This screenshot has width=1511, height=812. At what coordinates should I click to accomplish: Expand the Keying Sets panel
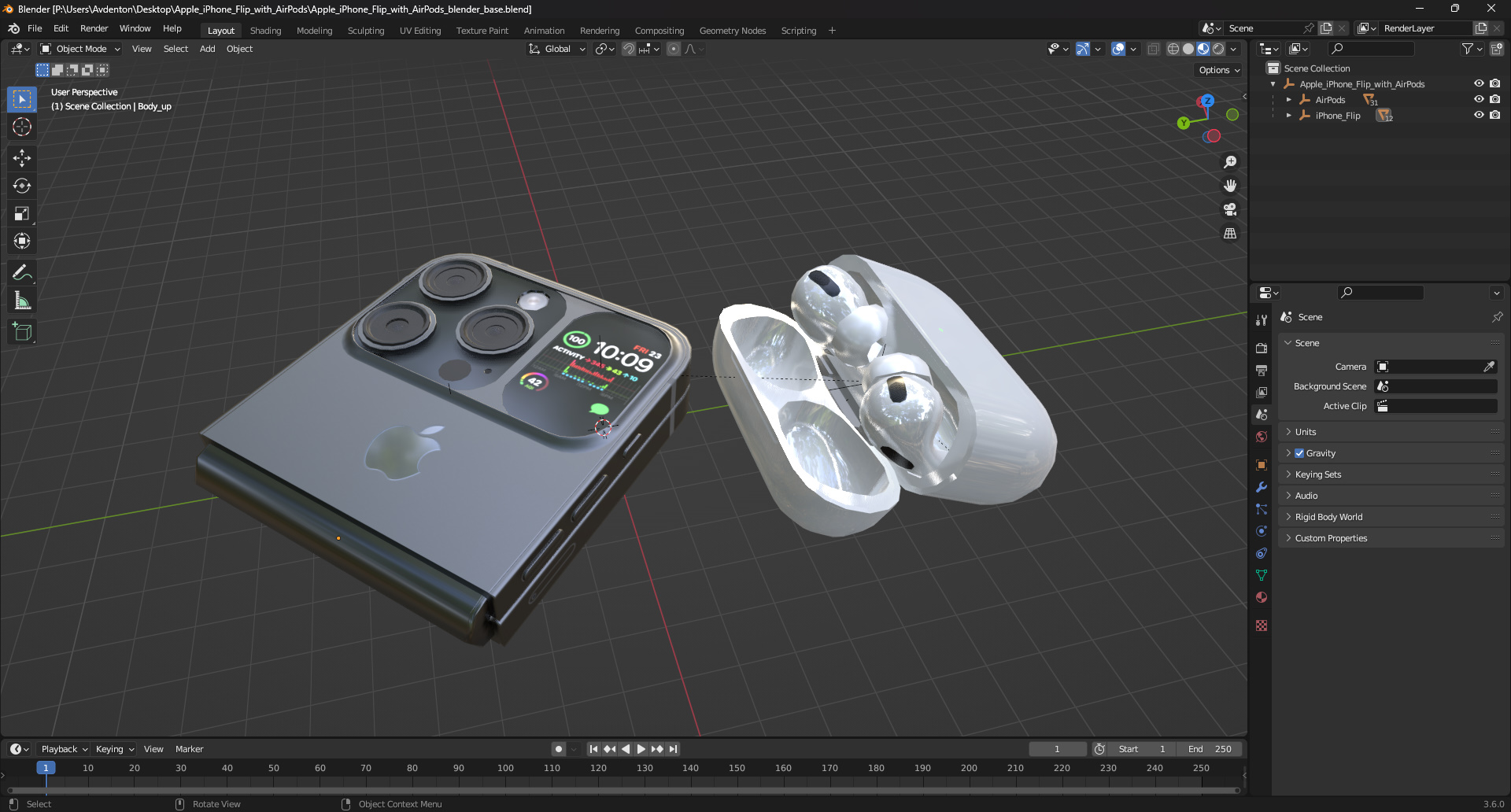1391,474
